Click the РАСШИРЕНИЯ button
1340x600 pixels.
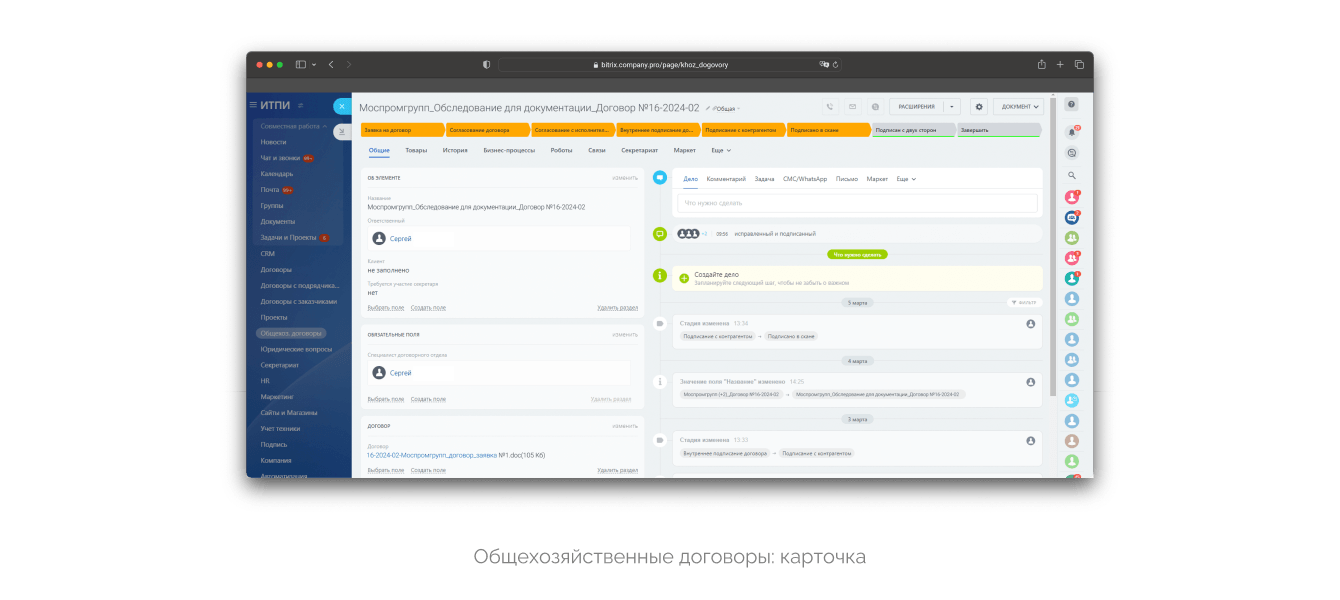pyautogui.click(x=916, y=106)
